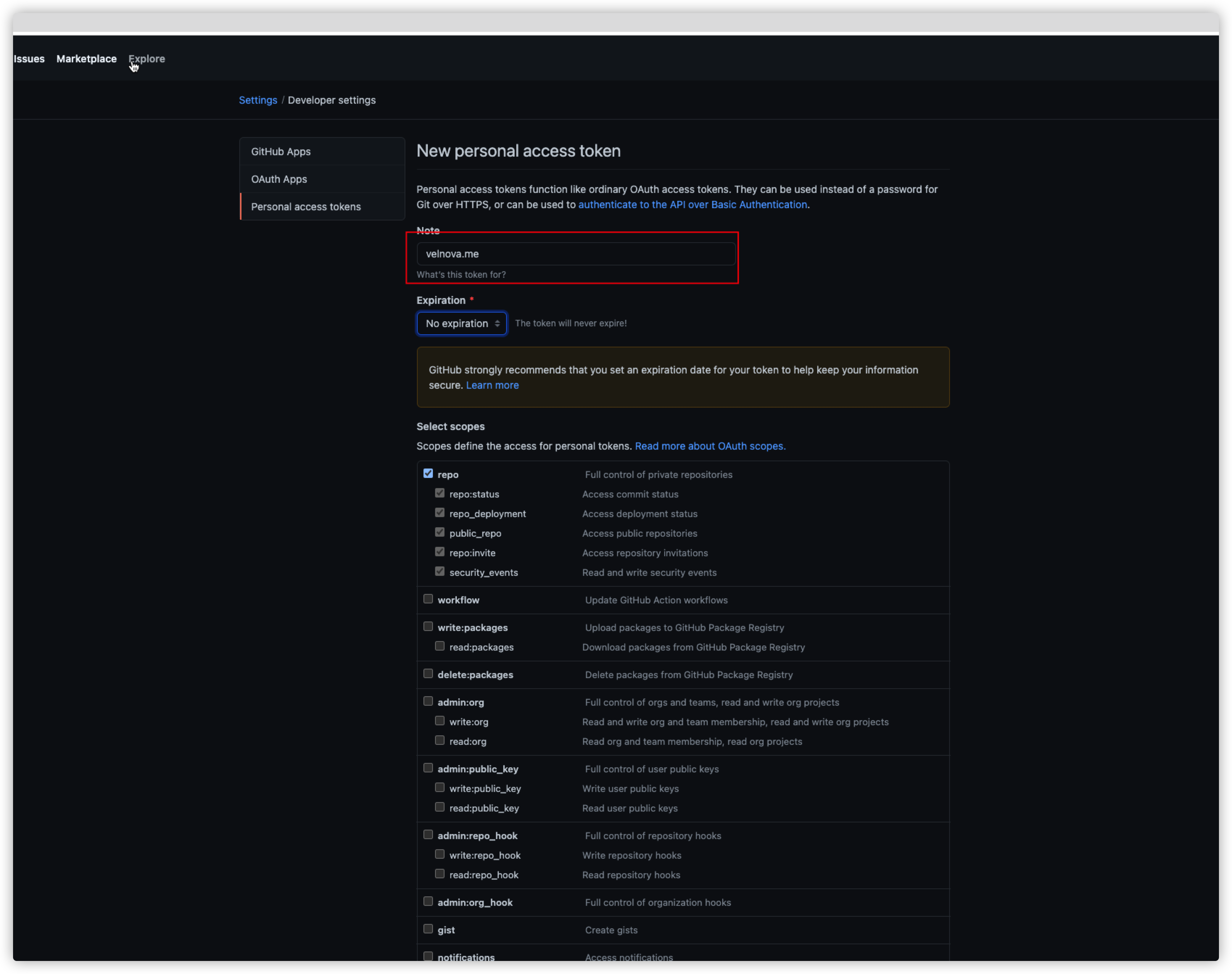Enable the write:packages scope
This screenshot has height=974, width=1232.
pos(428,626)
